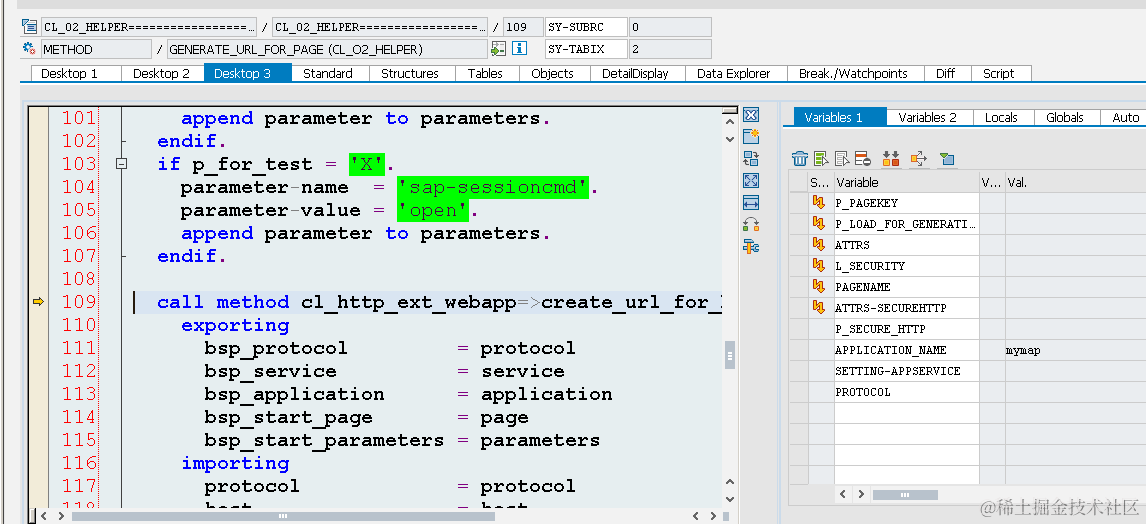Select the Variables 1 tab
The height and width of the screenshot is (524, 1146).
(833, 117)
